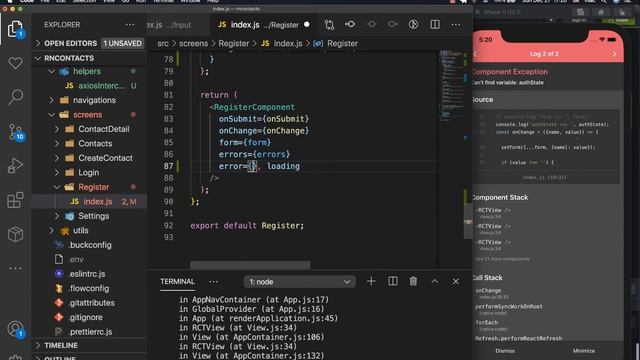Open the terminal panel views ellipsis
This screenshot has height=360, width=640.
[213, 282]
